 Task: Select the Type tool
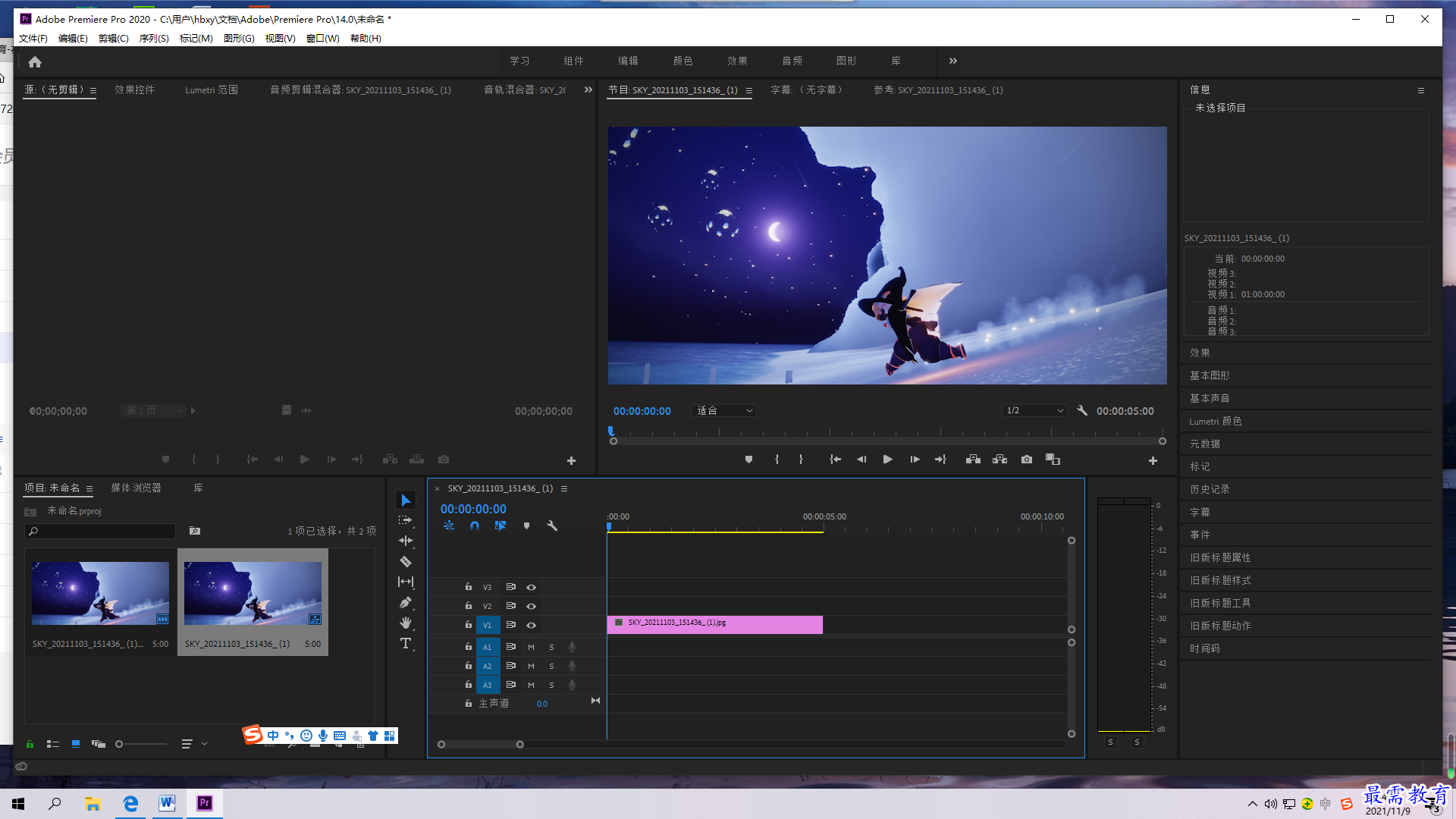(406, 643)
